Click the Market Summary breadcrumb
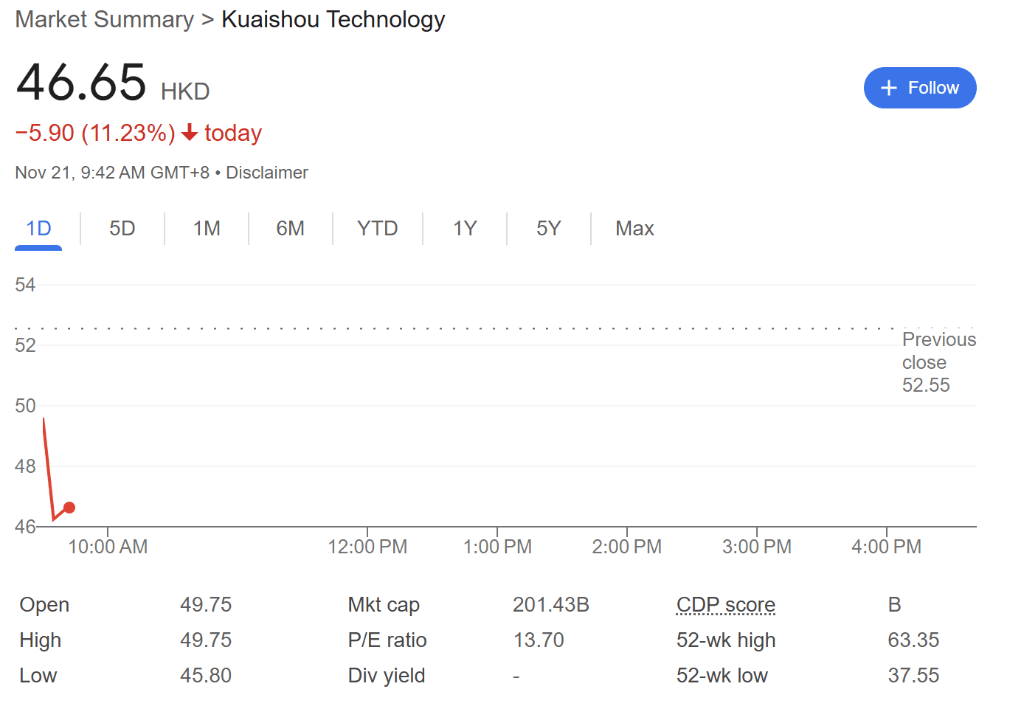 (x=104, y=20)
